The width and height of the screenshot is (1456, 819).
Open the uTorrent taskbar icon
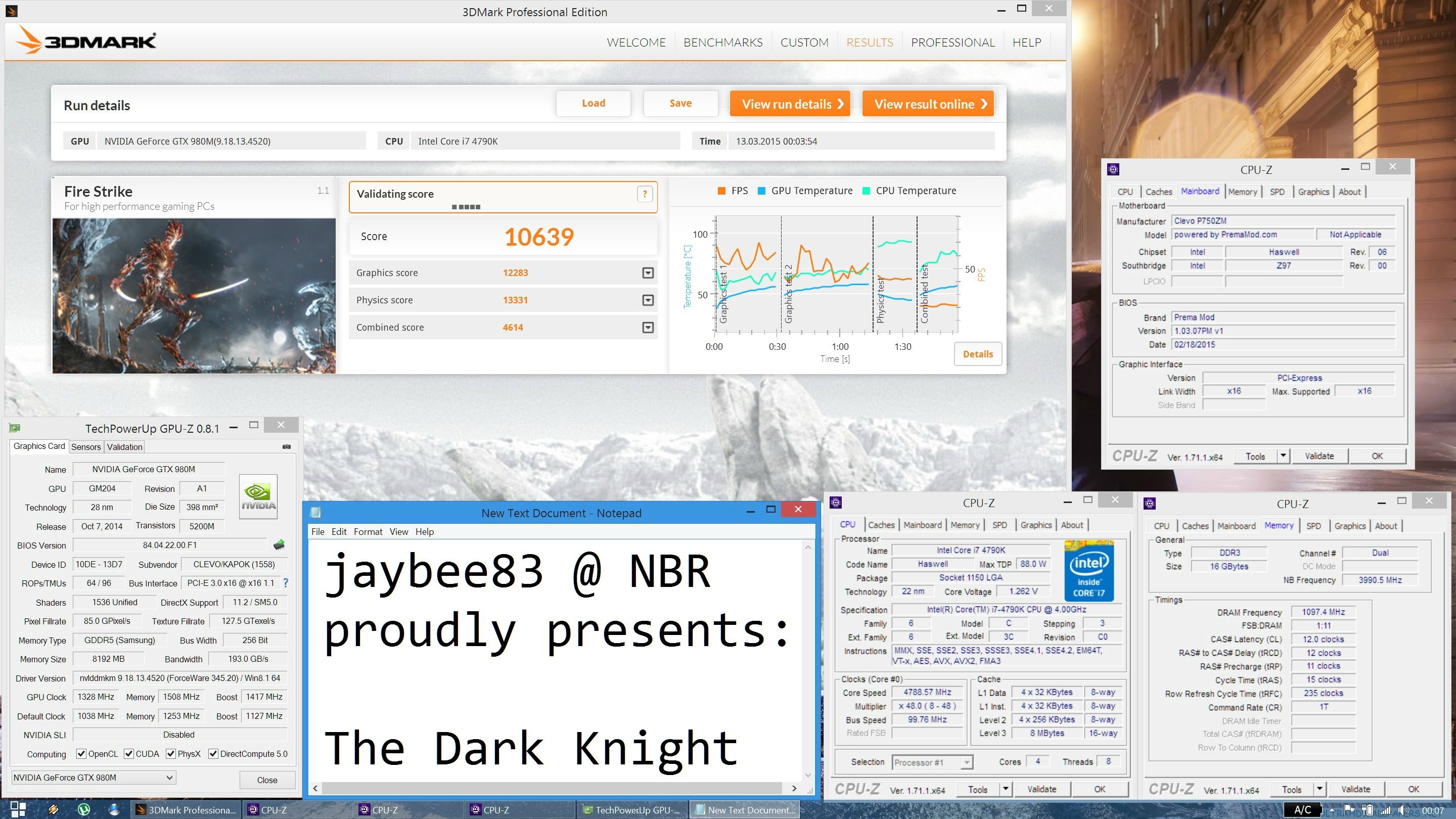pos(83,809)
